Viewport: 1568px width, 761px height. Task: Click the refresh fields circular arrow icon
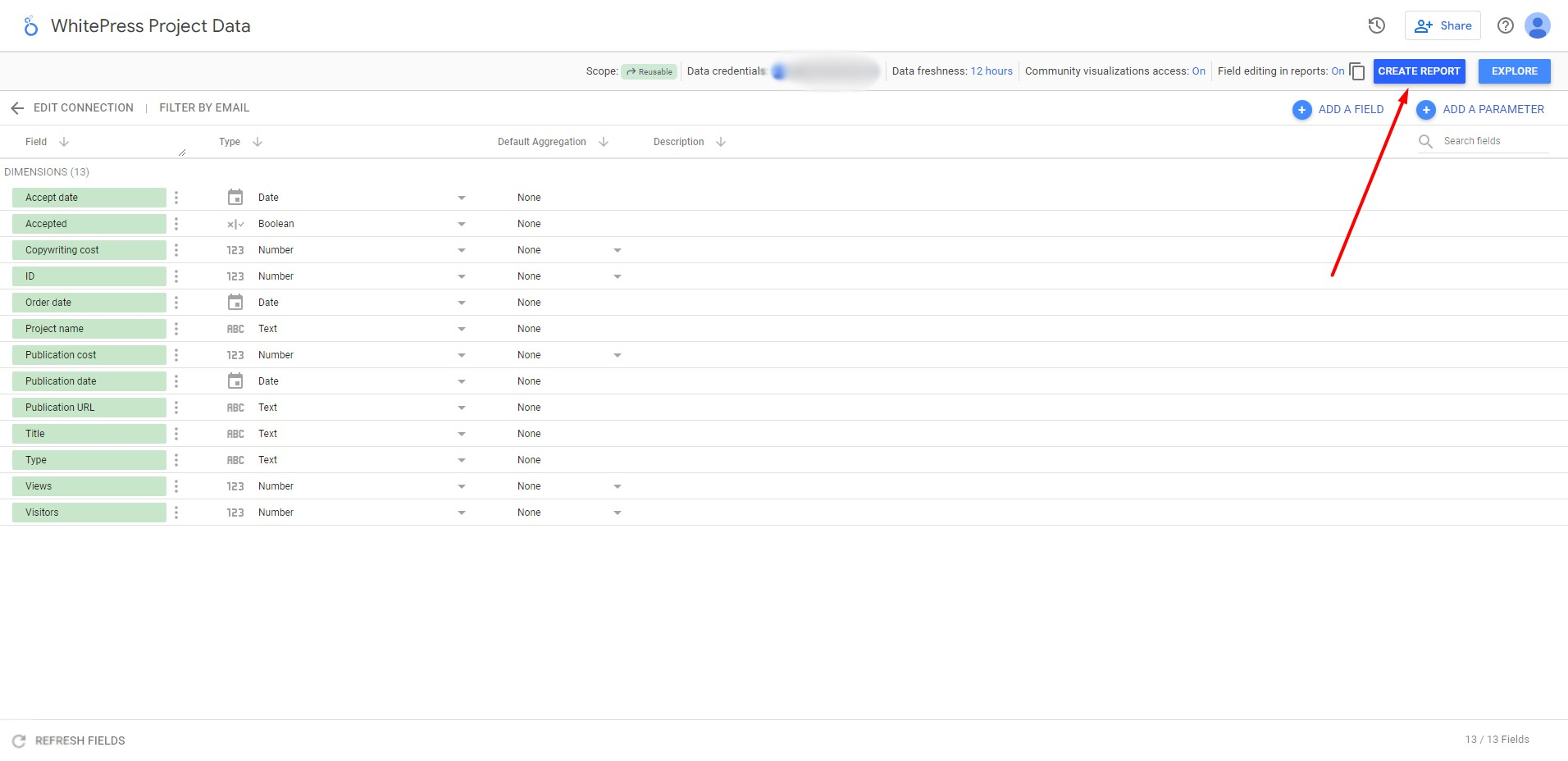(19, 740)
